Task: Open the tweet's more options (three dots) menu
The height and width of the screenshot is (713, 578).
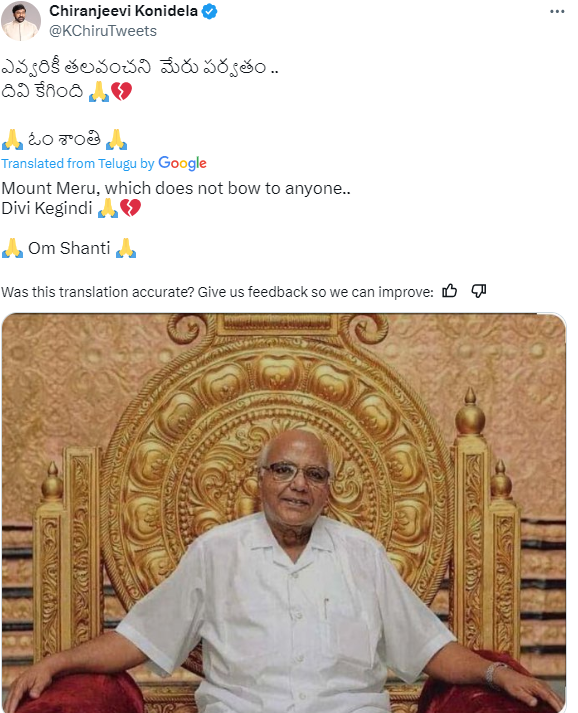Action: pyautogui.click(x=557, y=12)
